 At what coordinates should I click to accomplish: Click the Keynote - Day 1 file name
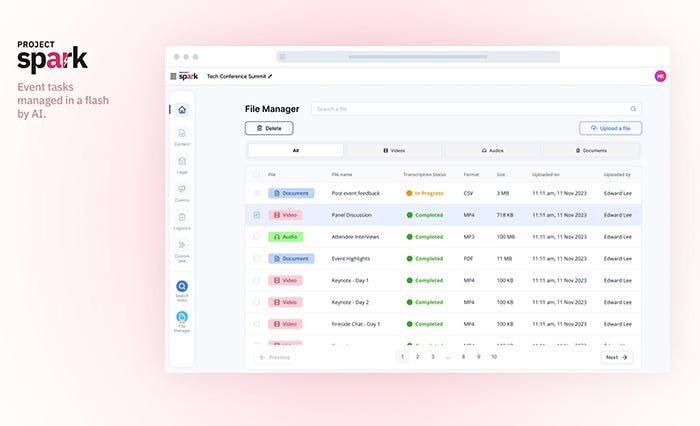click(x=350, y=280)
